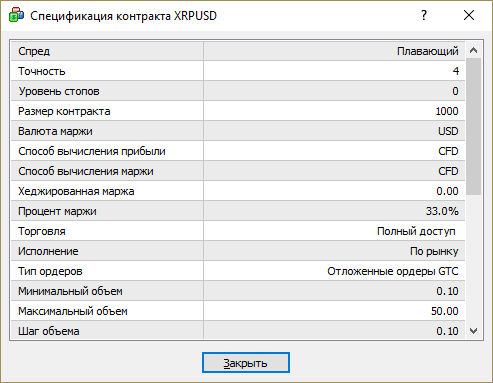Click CFD value in profit calculation row
This screenshot has height=383, width=493.
pyautogui.click(x=448, y=151)
